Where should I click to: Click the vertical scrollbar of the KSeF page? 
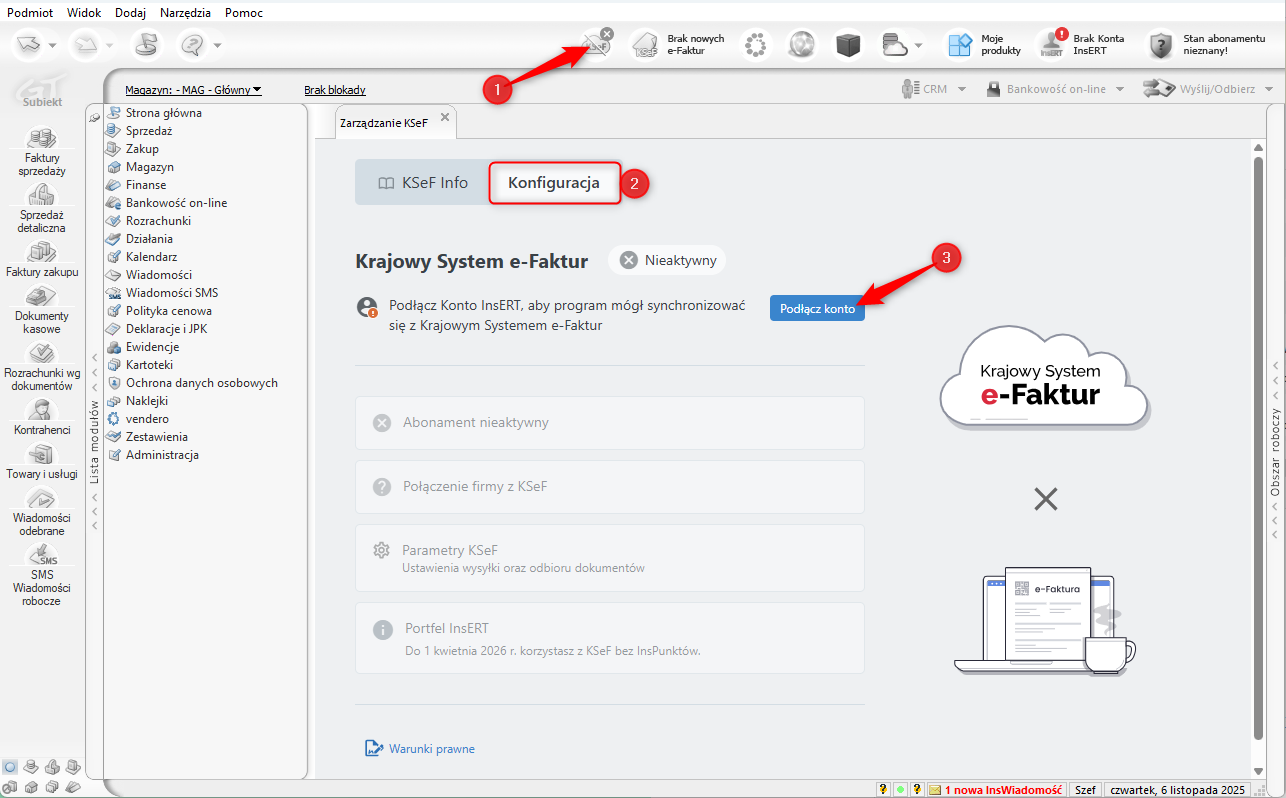[x=1258, y=447]
